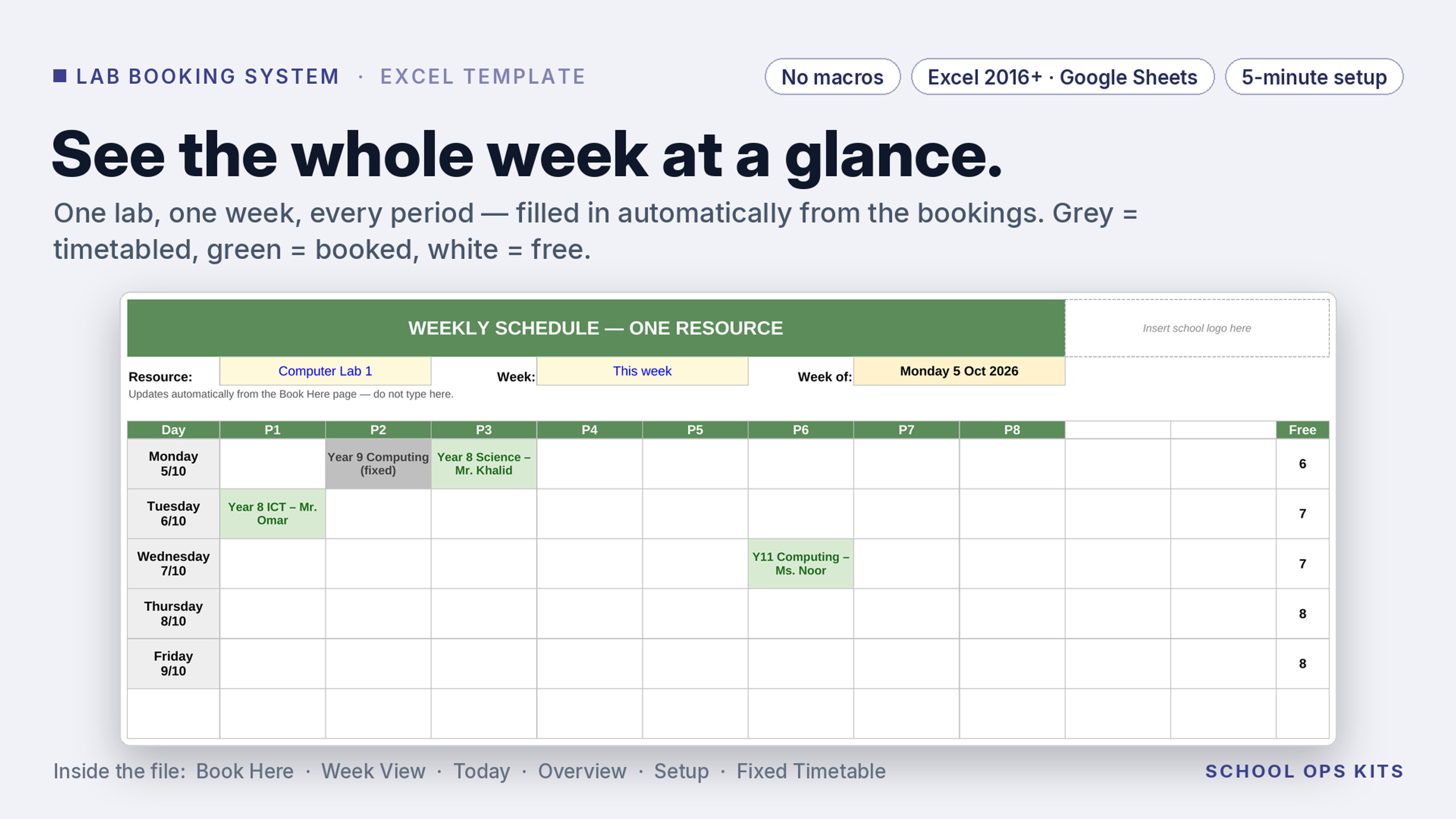Select the Tuesday 6/10 row label

tap(173, 514)
